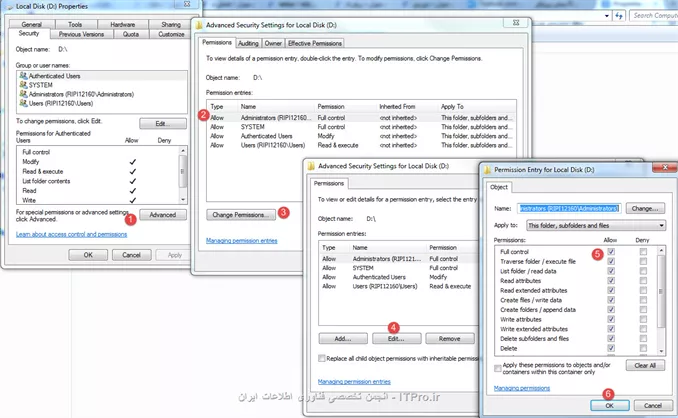This screenshot has width=678, height=418.
Task: Open the Hardware tab
Action: pos(123,25)
